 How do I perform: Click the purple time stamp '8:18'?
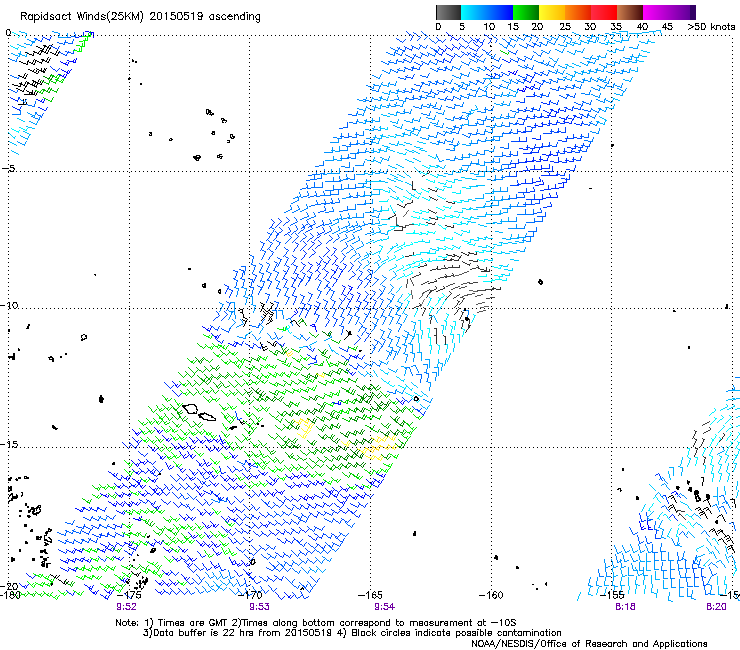click(x=625, y=607)
